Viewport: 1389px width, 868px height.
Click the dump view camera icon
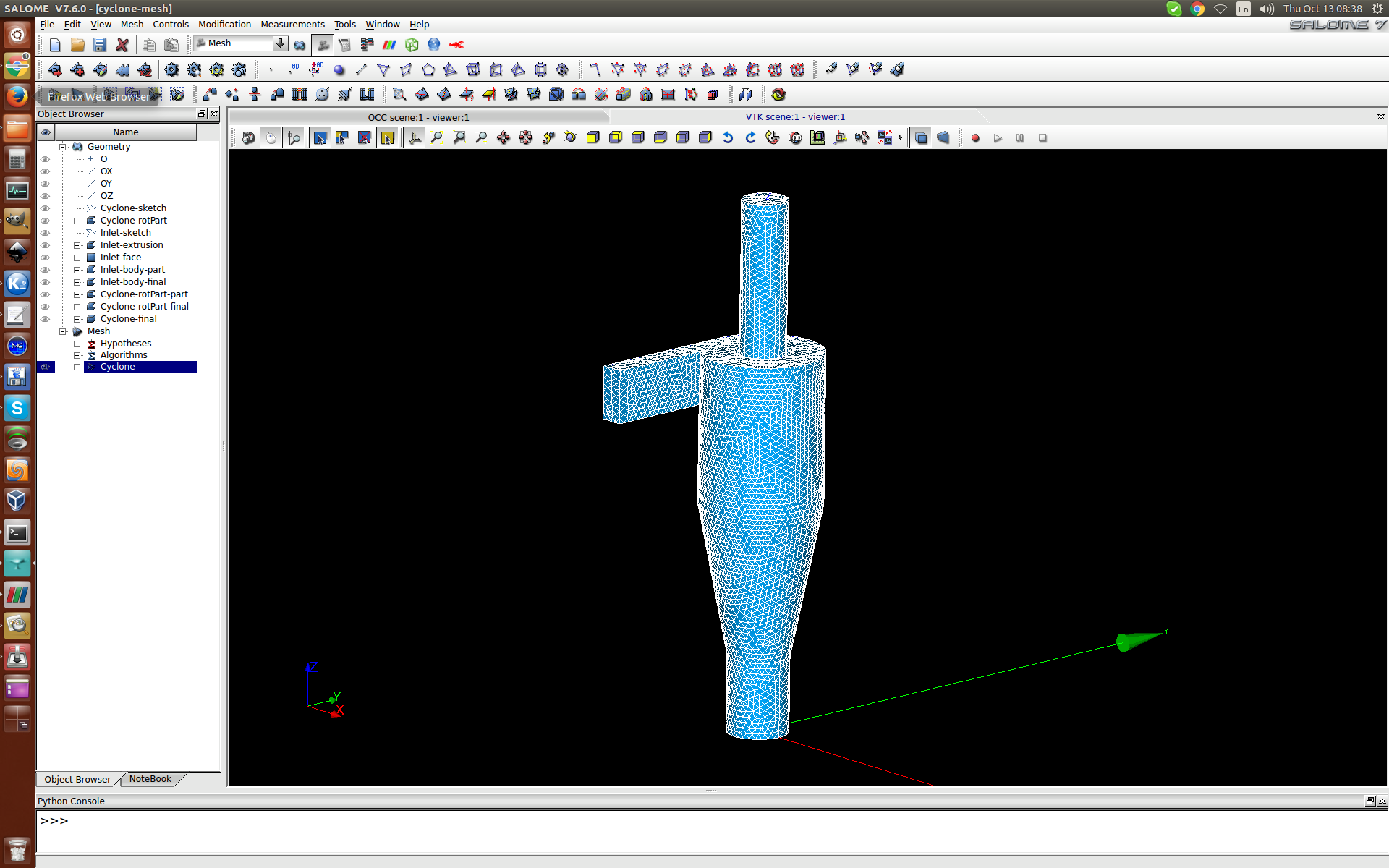point(248,137)
